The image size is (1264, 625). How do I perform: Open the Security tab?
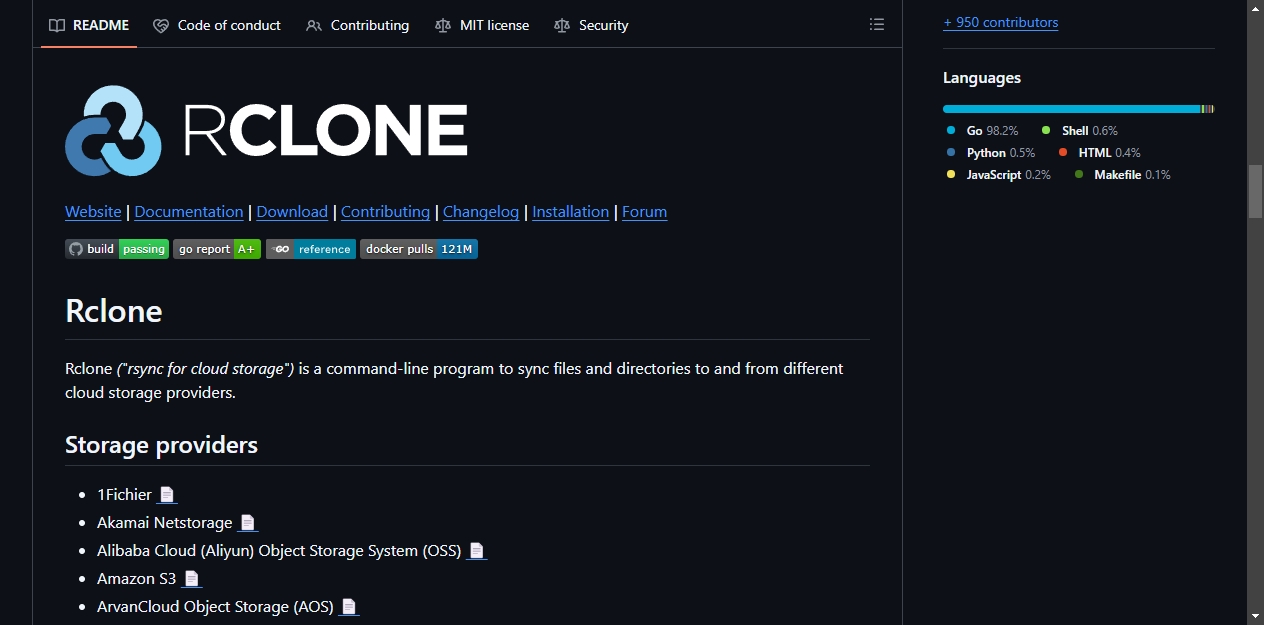(591, 25)
